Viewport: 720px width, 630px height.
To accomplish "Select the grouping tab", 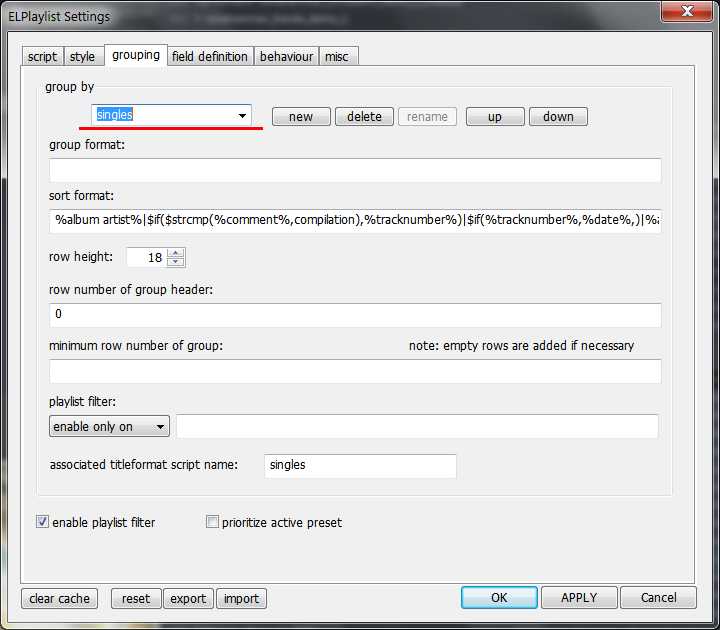I will [136, 55].
